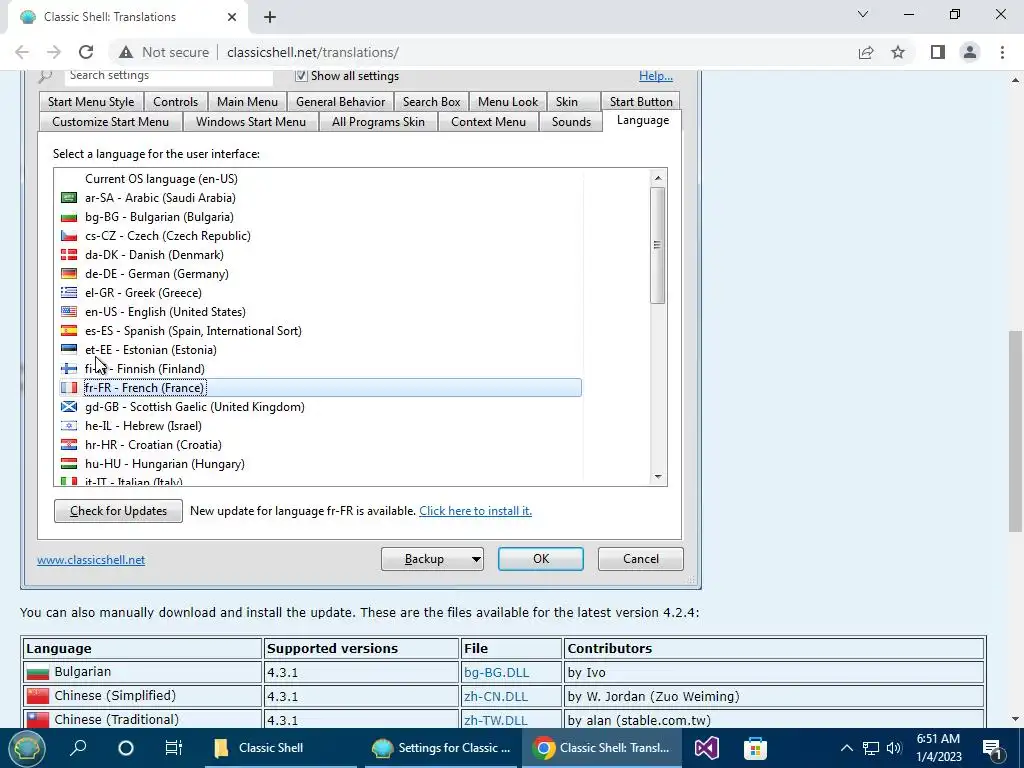Click the browser reload icon
Image resolution: width=1024 pixels, height=768 pixels.
(86, 52)
